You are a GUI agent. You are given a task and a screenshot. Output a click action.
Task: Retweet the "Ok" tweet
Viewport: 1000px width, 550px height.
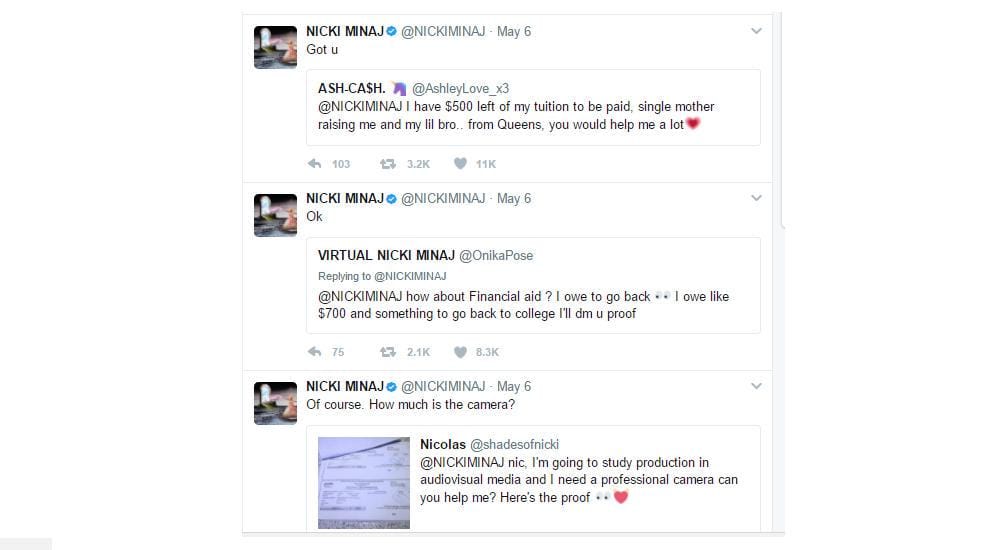pyautogui.click(x=387, y=352)
